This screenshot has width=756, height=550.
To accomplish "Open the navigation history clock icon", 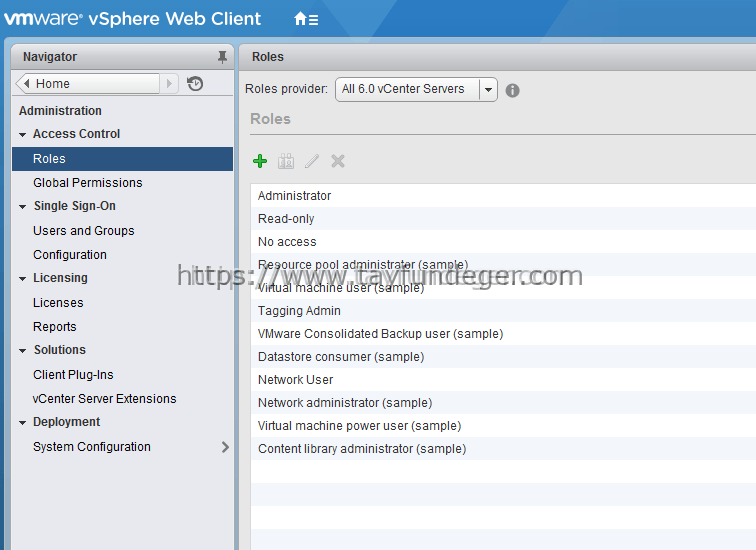I will (195, 83).
